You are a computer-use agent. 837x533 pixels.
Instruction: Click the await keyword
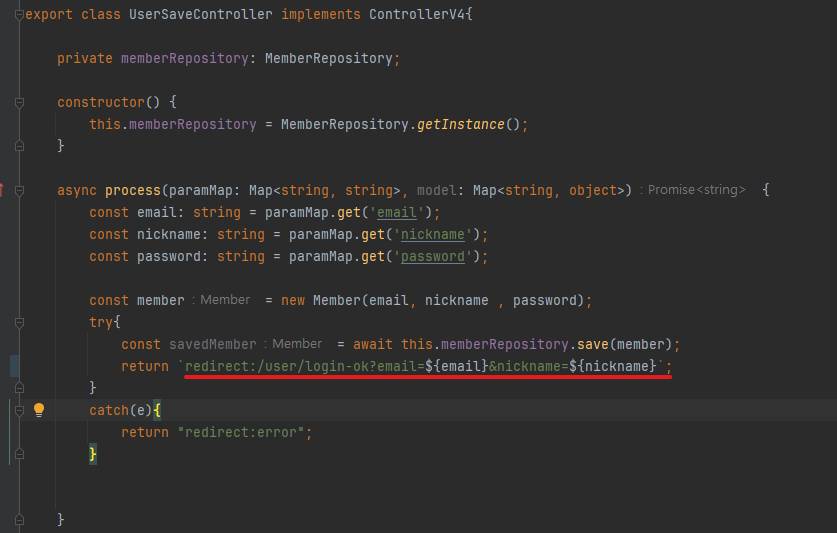tap(373, 344)
